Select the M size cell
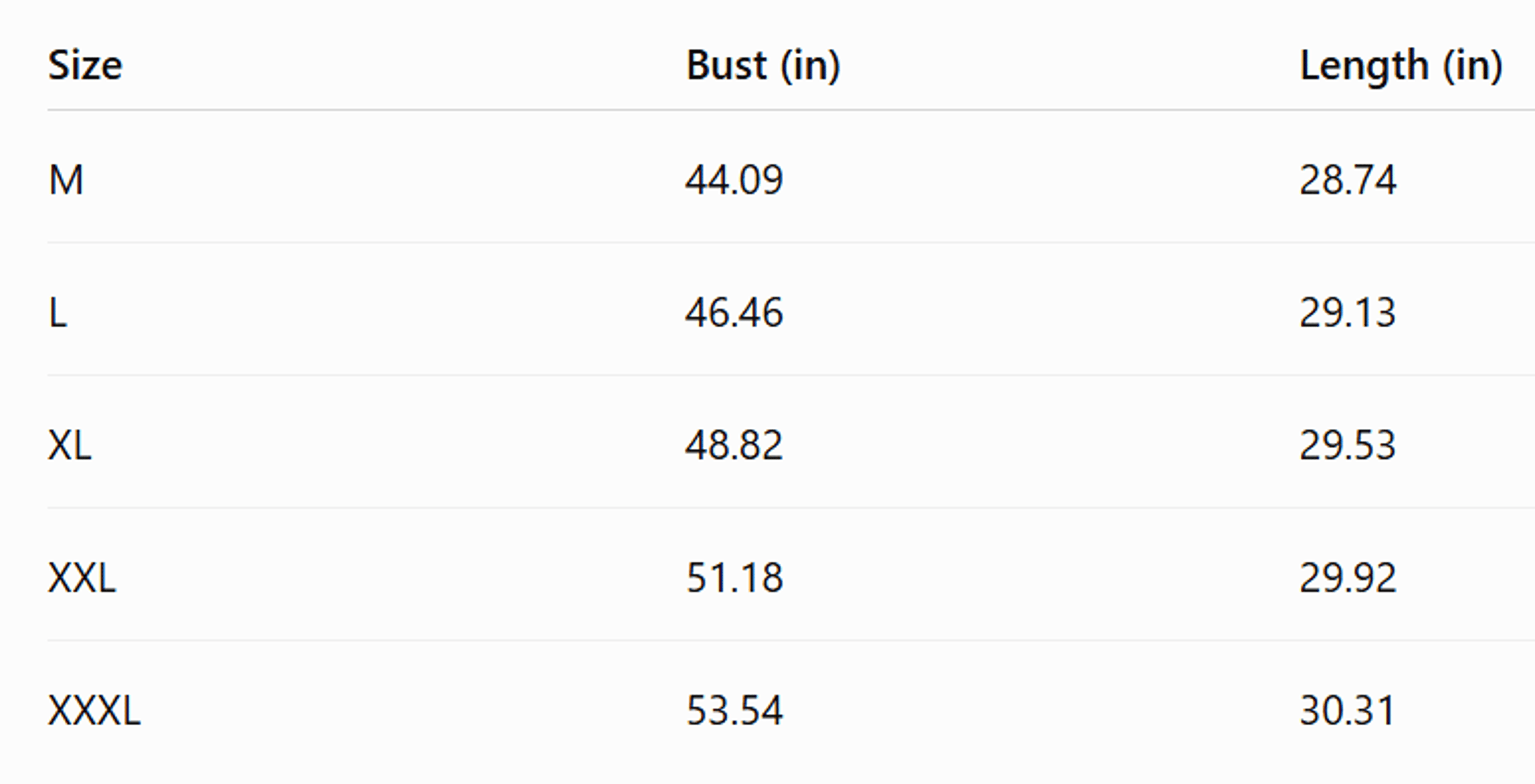Image resolution: width=1535 pixels, height=784 pixels. pyautogui.click(x=66, y=180)
